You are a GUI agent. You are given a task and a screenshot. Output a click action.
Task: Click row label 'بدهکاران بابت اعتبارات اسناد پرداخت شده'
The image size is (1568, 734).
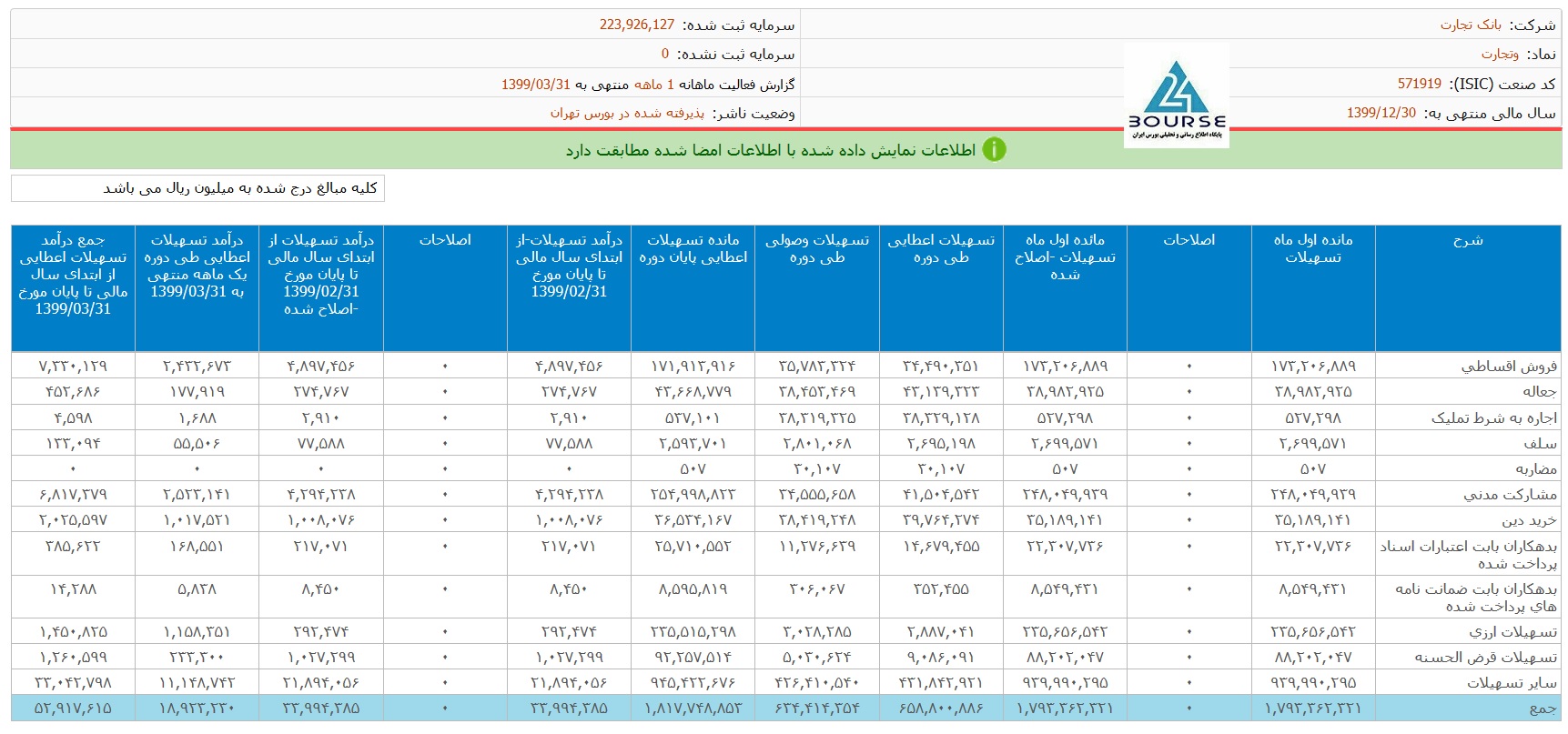point(1468,554)
